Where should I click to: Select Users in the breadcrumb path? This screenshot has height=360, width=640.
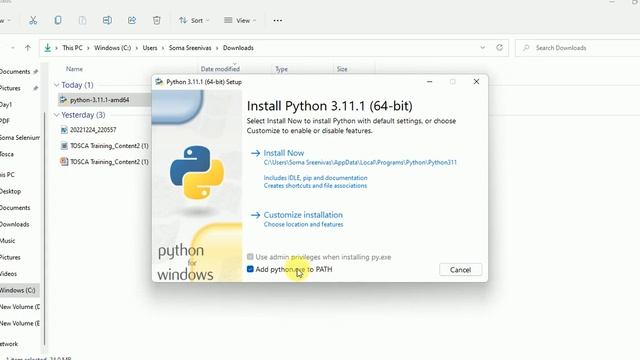click(150, 48)
